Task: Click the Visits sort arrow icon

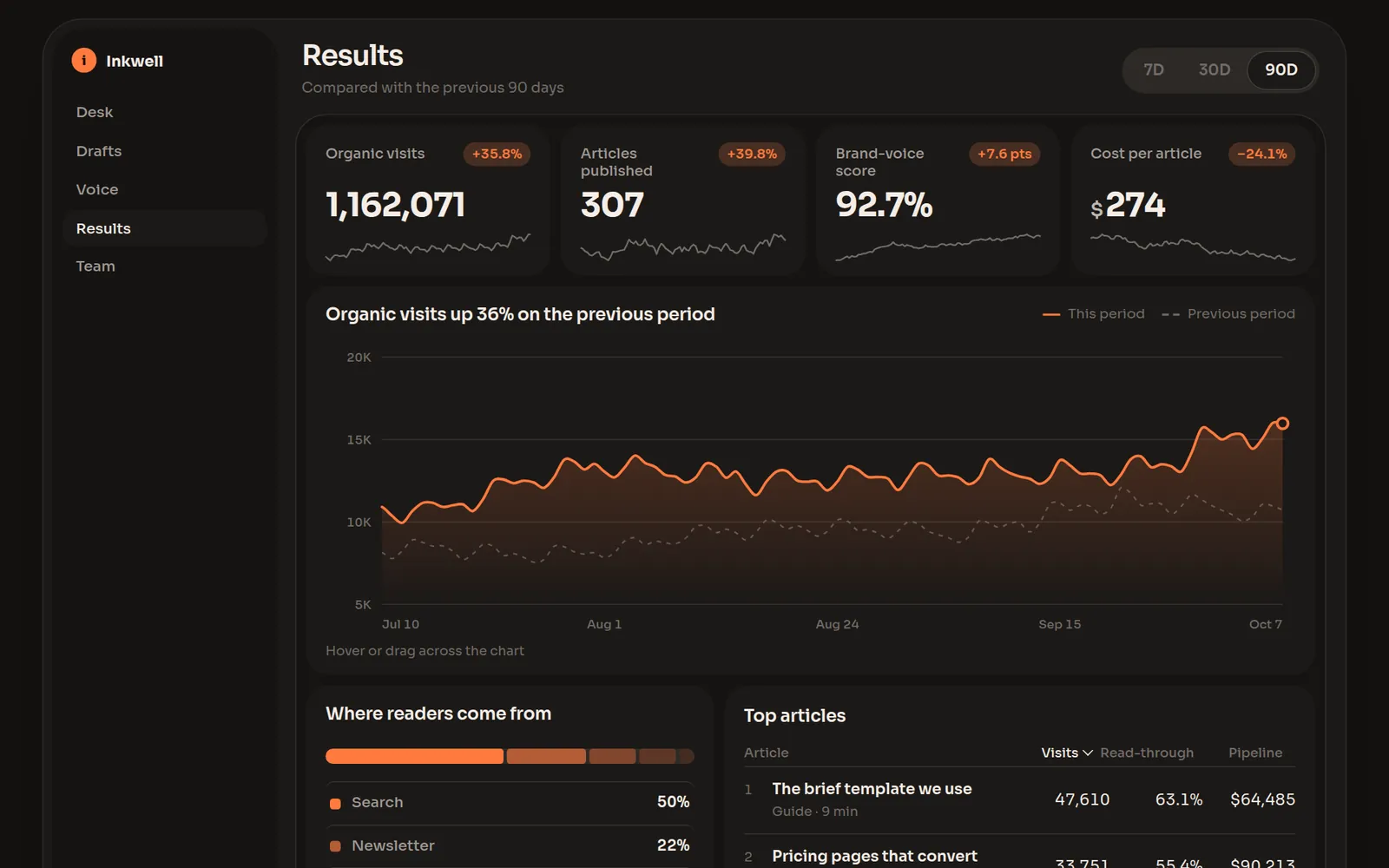Action: [1088, 753]
